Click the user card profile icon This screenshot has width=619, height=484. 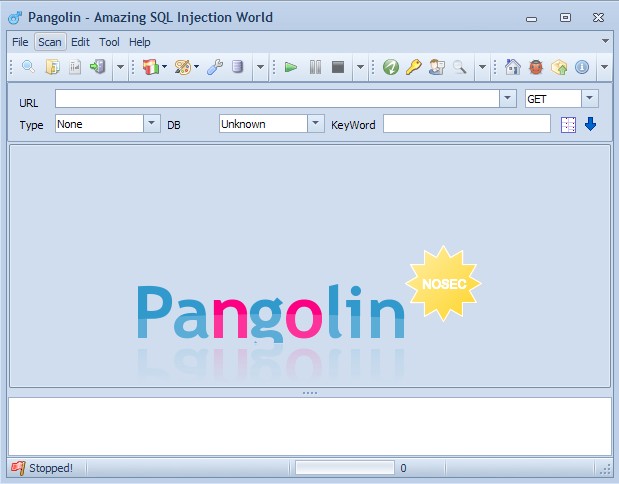[437, 67]
